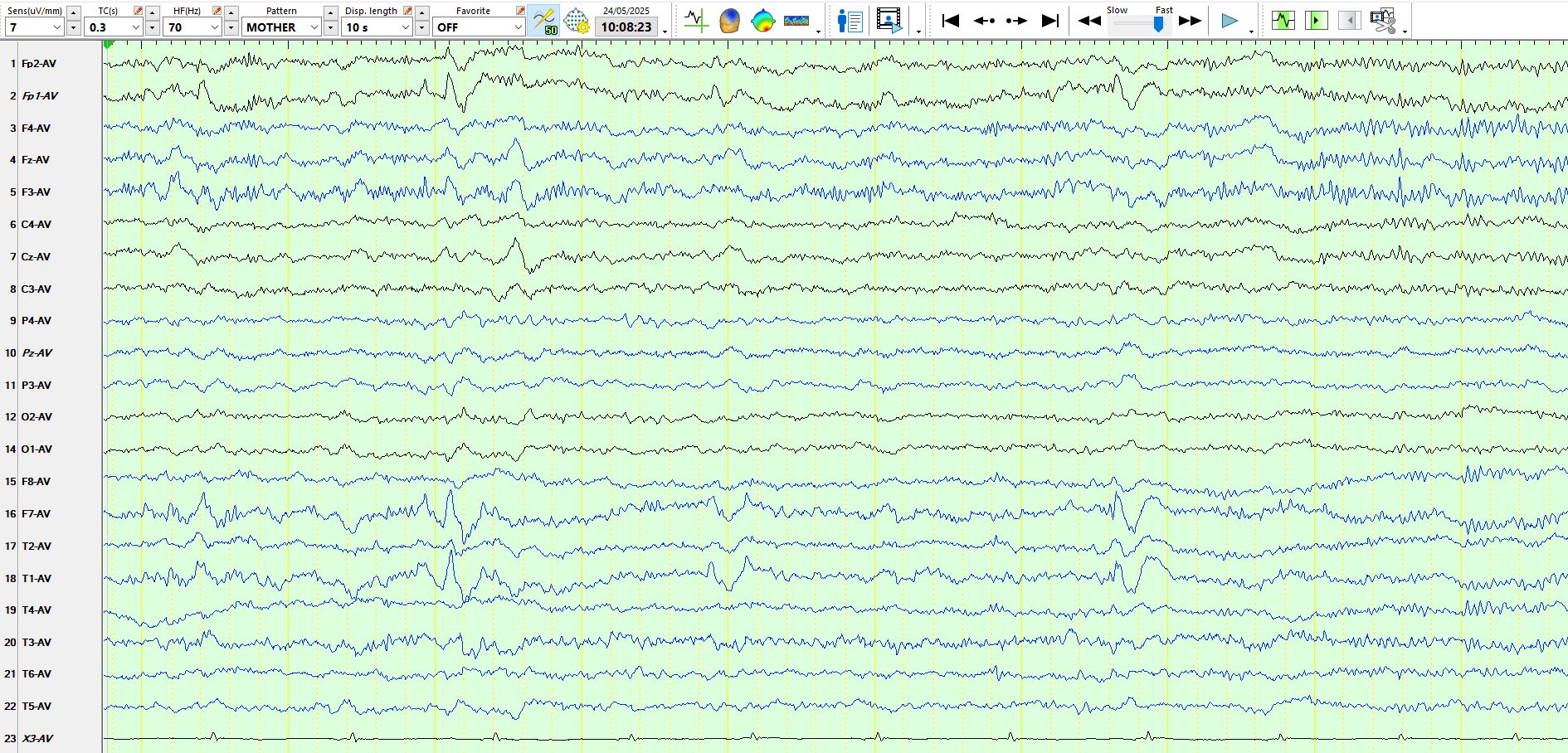Edit Favorite list with pencil icon

click(x=520, y=11)
